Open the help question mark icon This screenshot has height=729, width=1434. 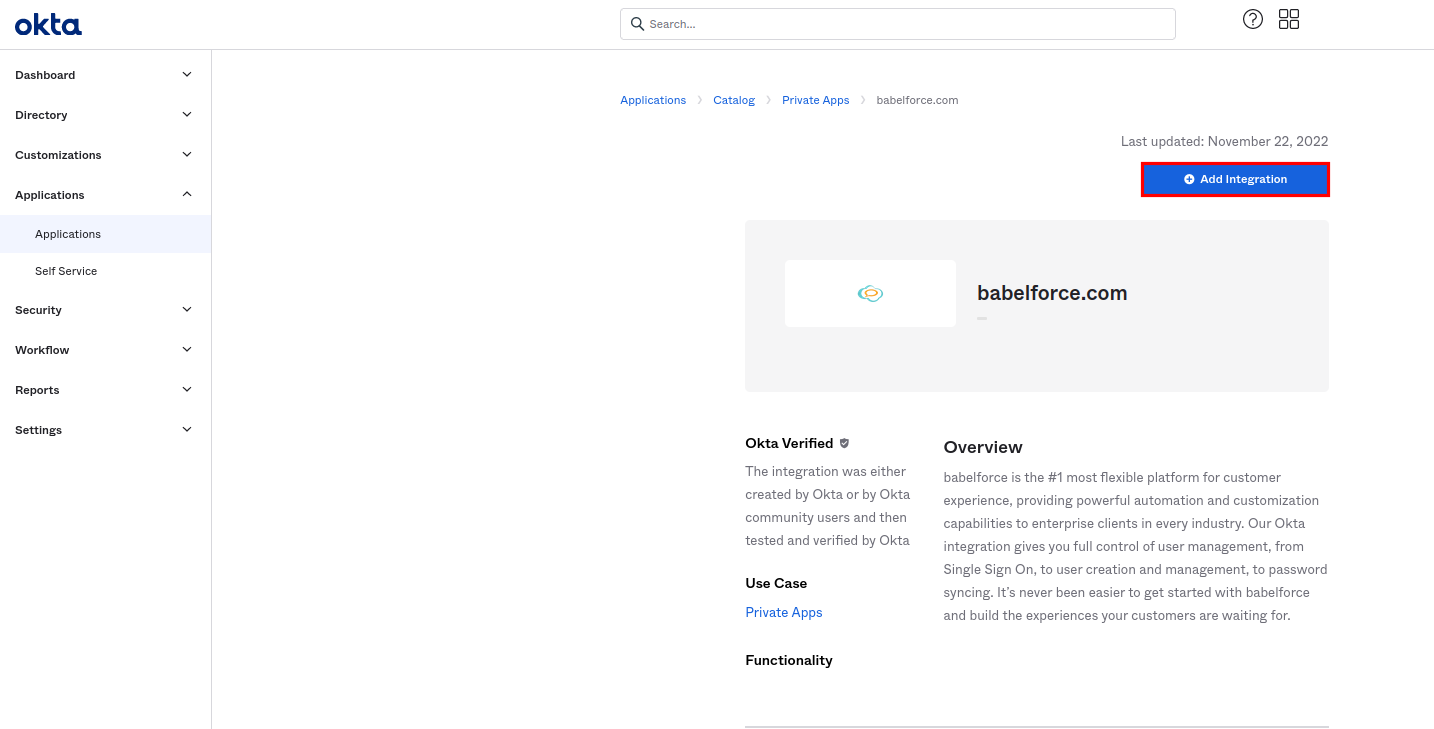point(1253,19)
